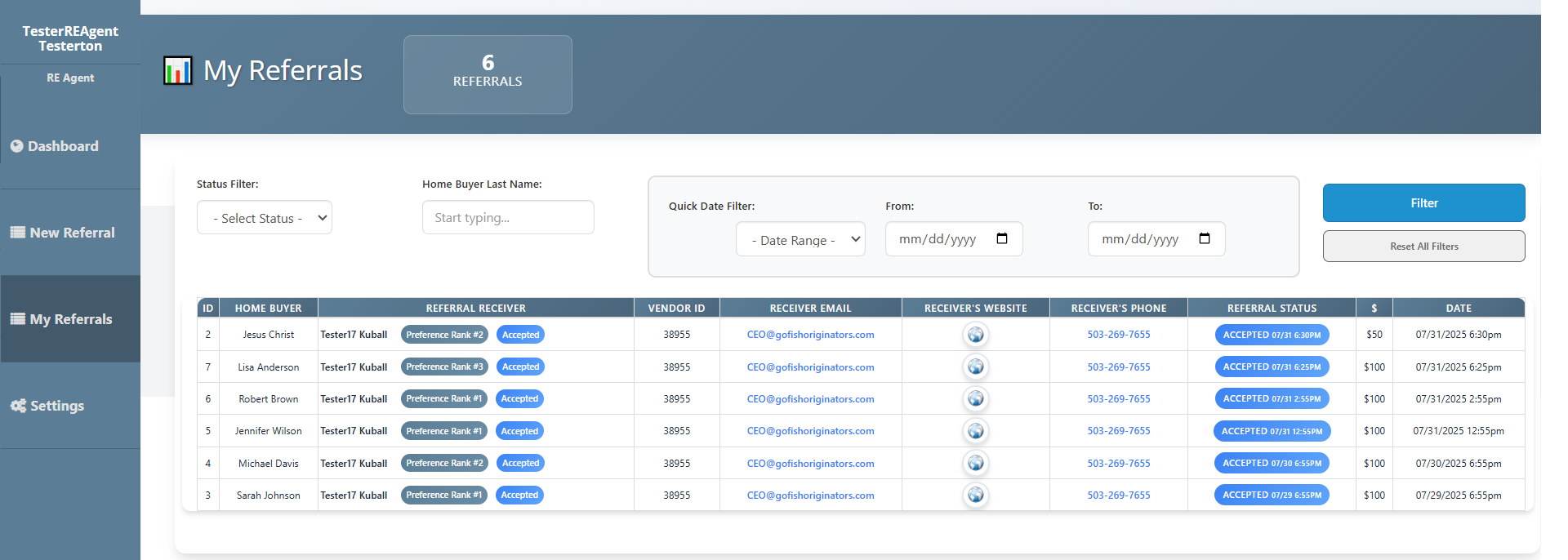Click Preference Rank #2 badge in Jesus Christ row
This screenshot has width=1568, height=560.
pyautogui.click(x=444, y=335)
